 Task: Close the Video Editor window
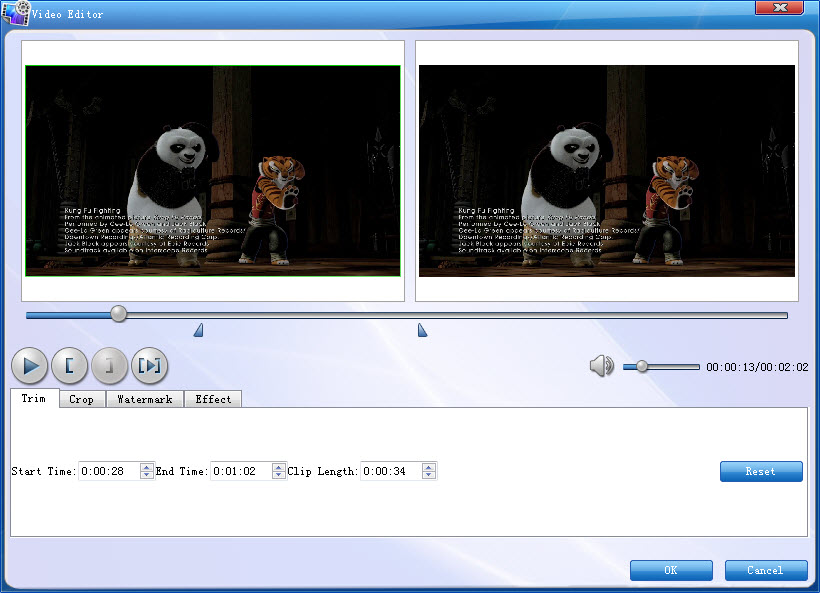click(x=780, y=7)
